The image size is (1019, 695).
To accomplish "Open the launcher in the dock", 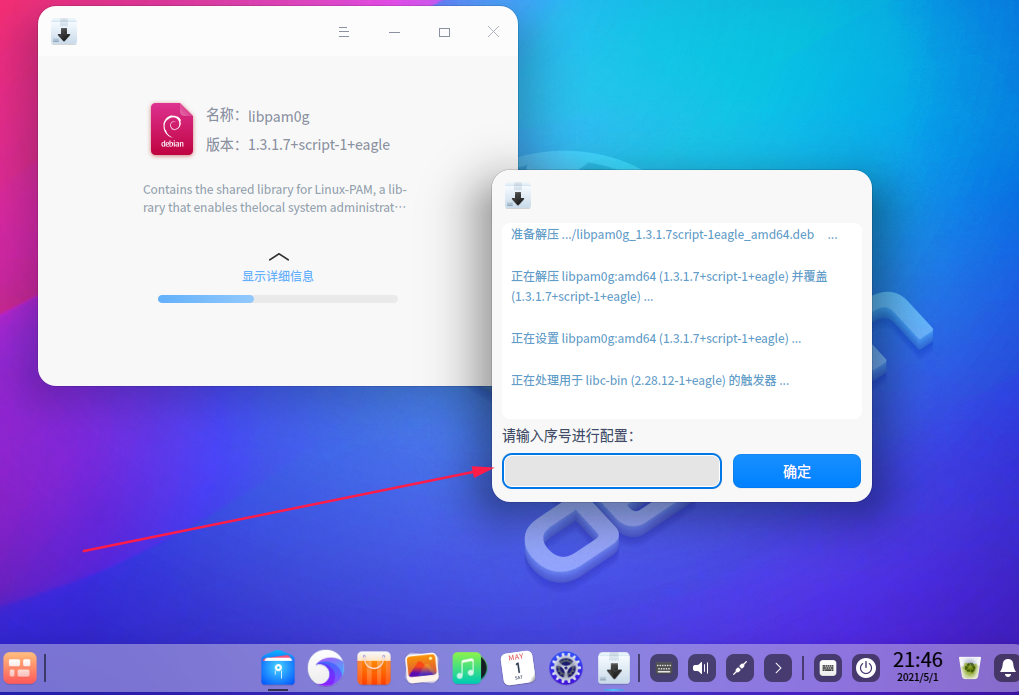I will point(20,668).
